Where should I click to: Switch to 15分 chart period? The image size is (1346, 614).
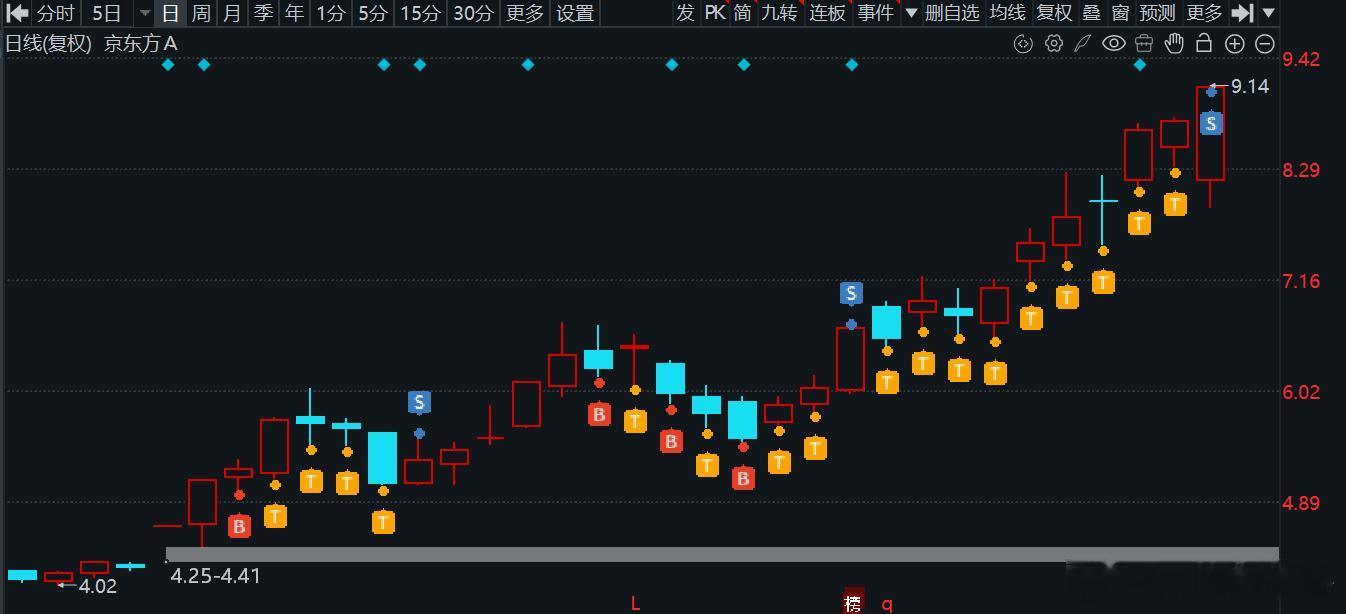420,13
